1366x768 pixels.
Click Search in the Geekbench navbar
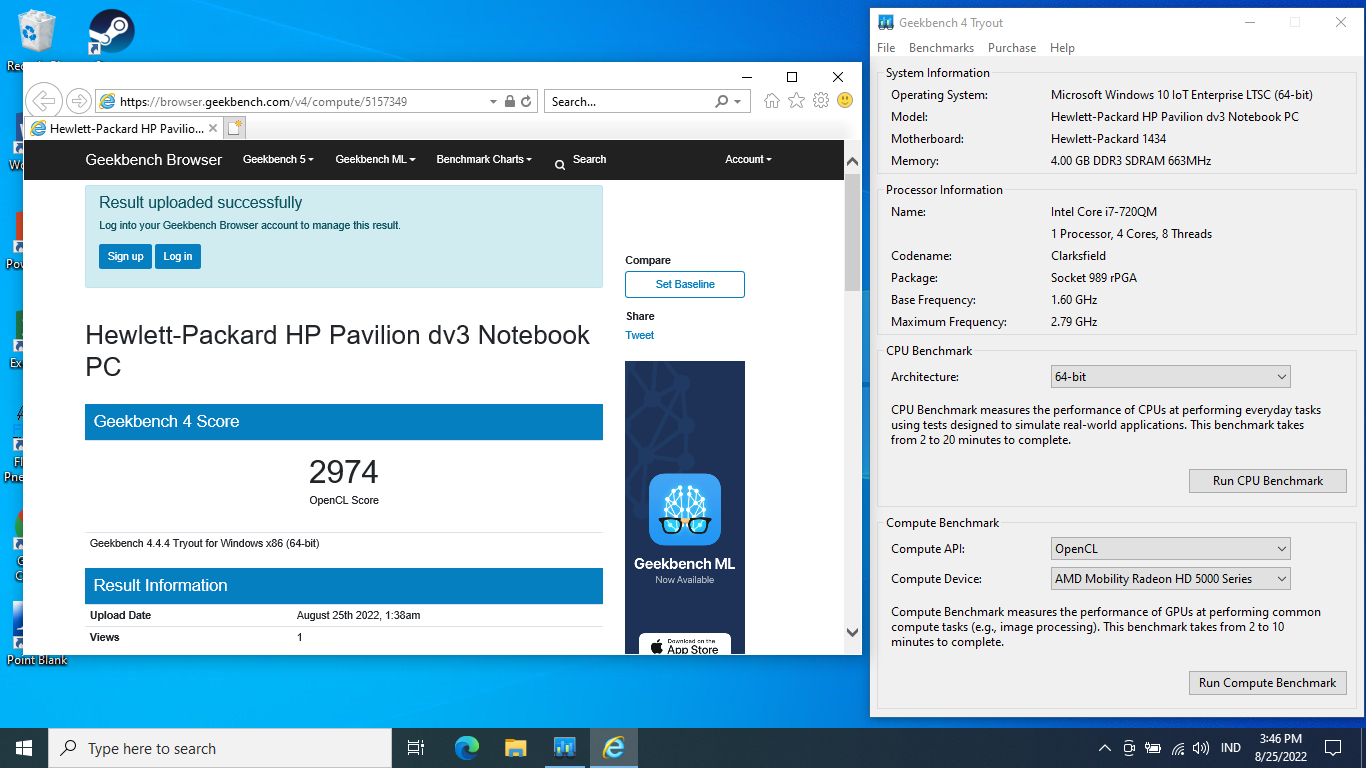tap(581, 159)
